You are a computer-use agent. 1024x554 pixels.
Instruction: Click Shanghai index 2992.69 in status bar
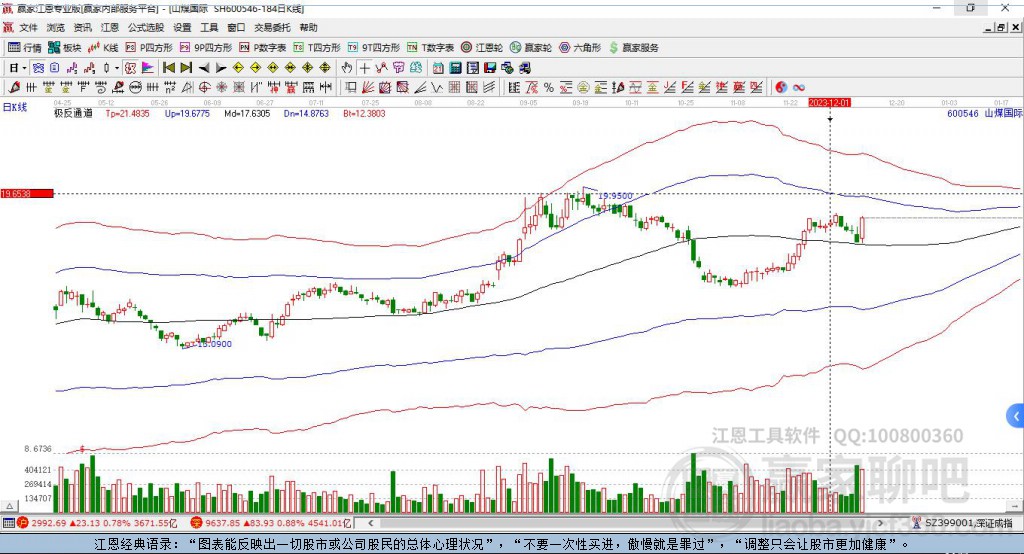[x=49, y=523]
